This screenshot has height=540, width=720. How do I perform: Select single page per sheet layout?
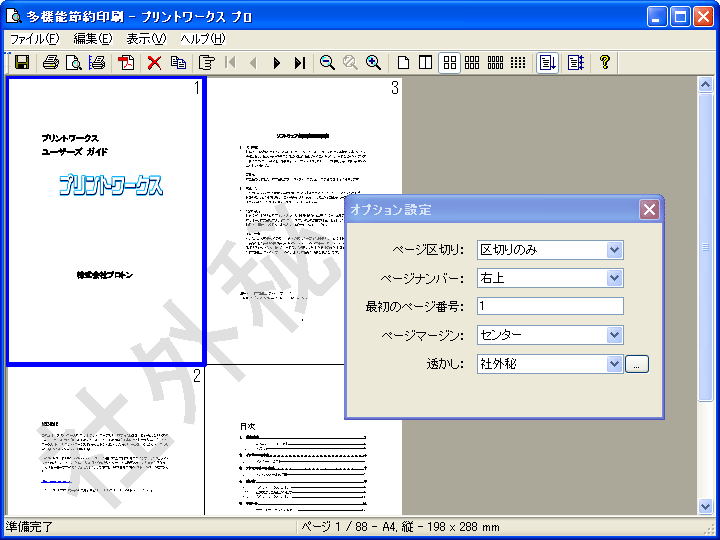pos(403,62)
